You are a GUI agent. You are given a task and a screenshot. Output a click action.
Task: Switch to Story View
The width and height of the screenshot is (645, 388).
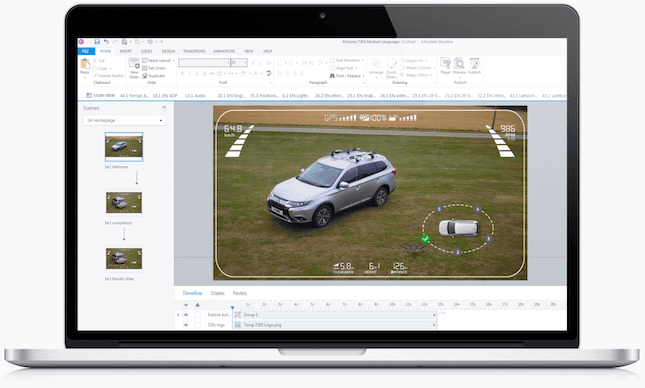100,95
